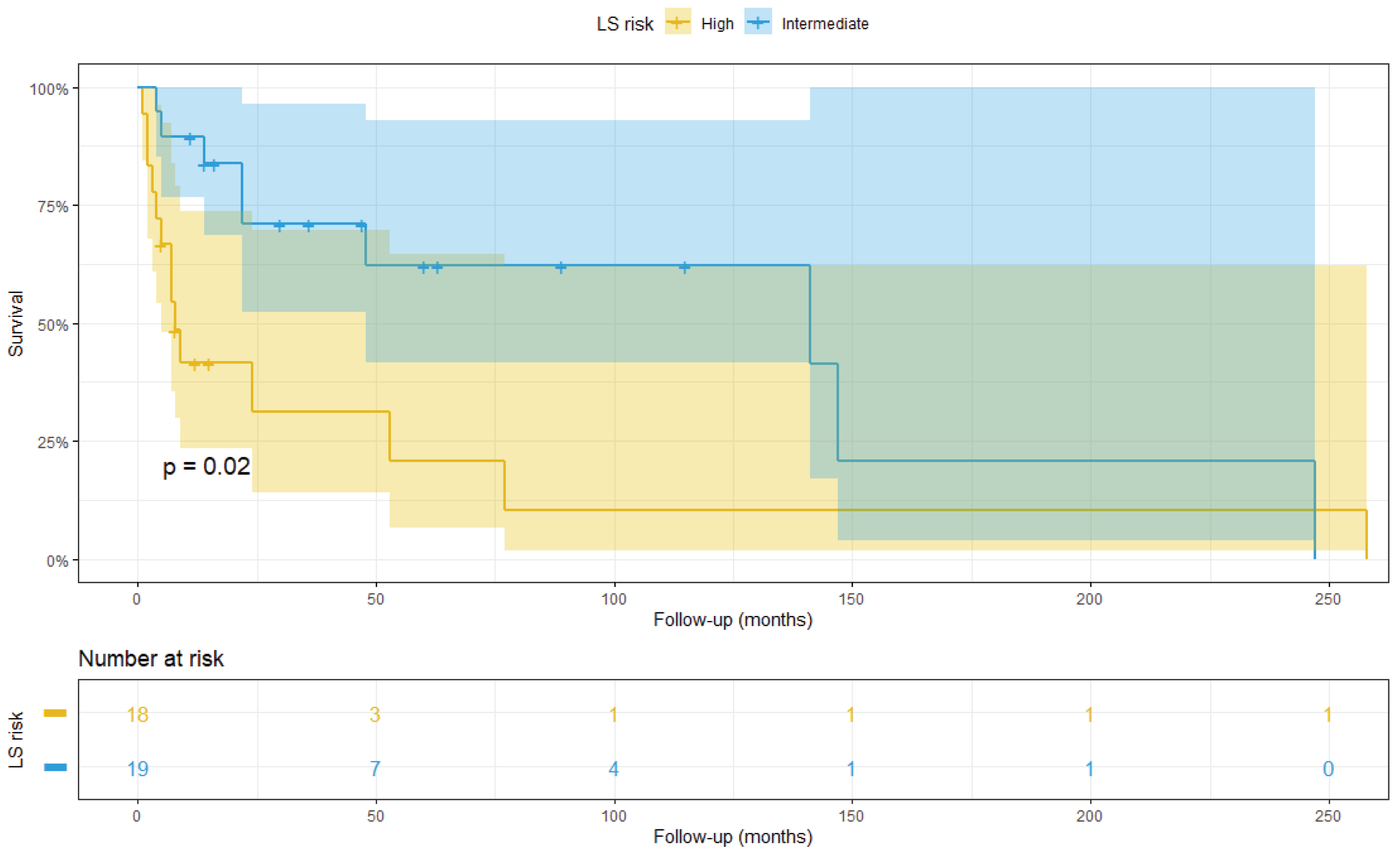Click the 'Survival' y-axis title
This screenshot has width=1400, height=855.
16,324
